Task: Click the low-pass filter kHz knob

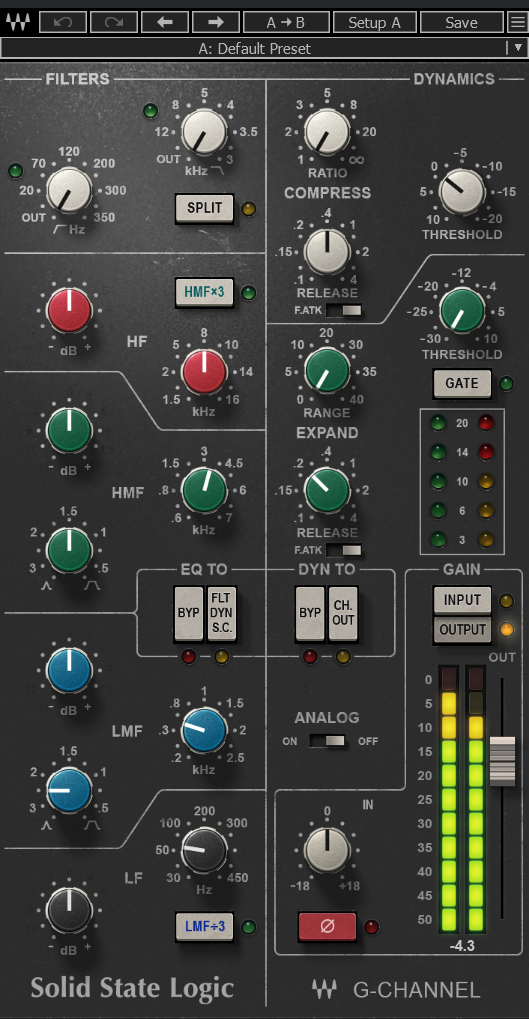Action: pos(204,131)
